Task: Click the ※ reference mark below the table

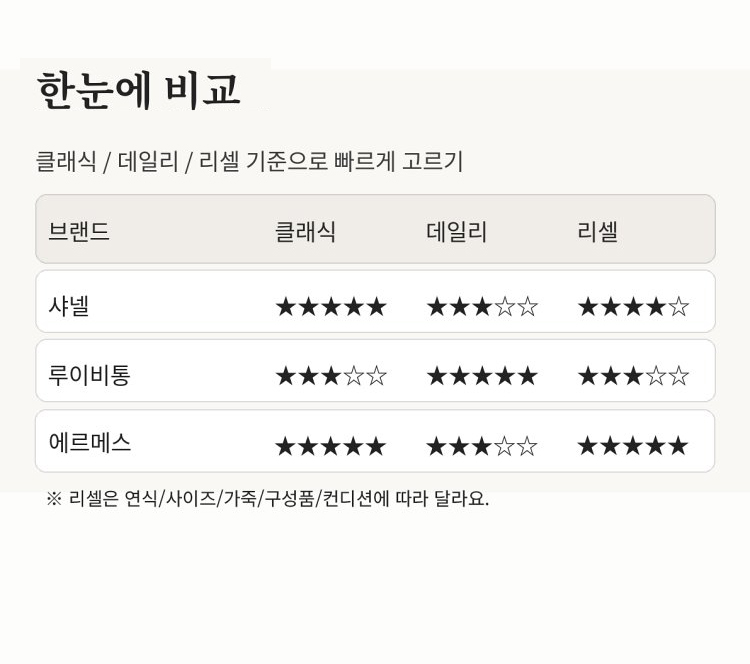Action: pos(54,499)
